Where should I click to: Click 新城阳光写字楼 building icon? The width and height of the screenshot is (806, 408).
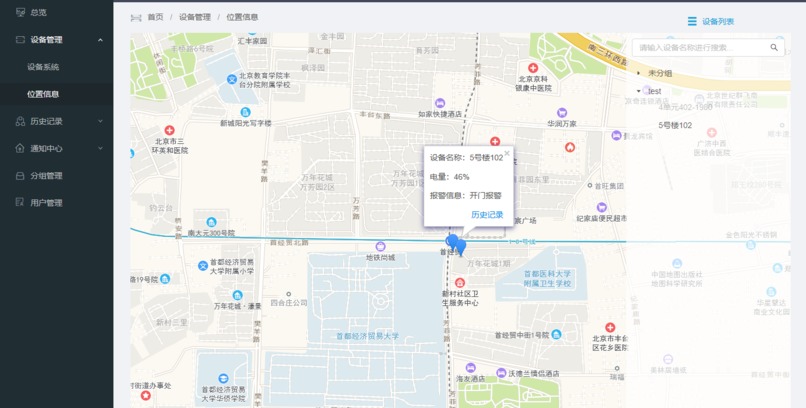click(x=246, y=112)
